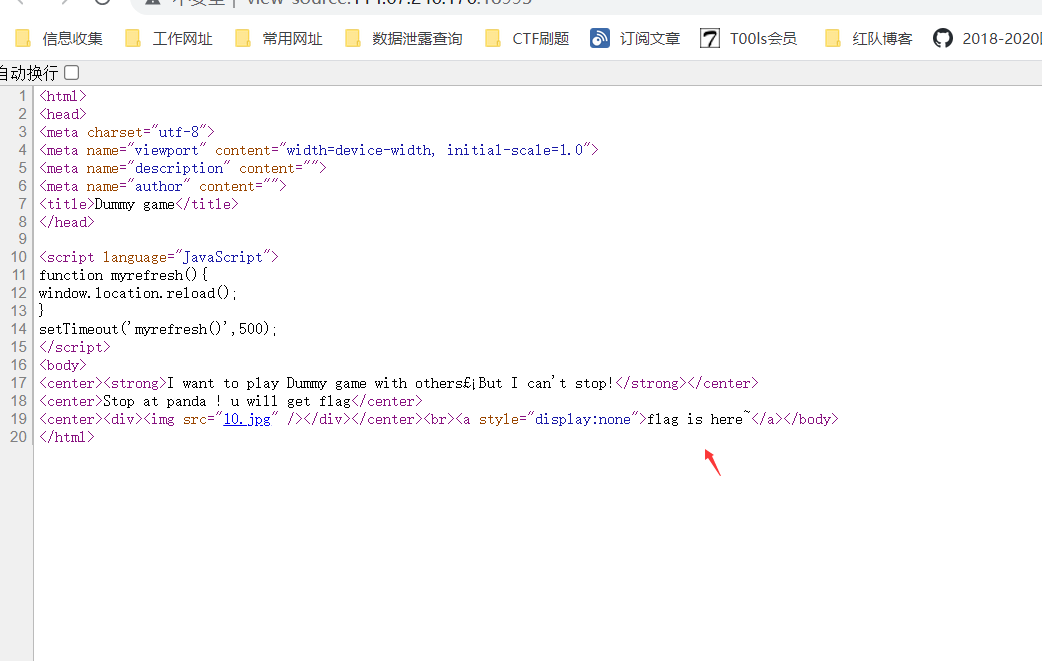Image resolution: width=1042 pixels, height=661 pixels.
Task: Open the 常用网址 bookmark folder
Action: click(x=279, y=39)
